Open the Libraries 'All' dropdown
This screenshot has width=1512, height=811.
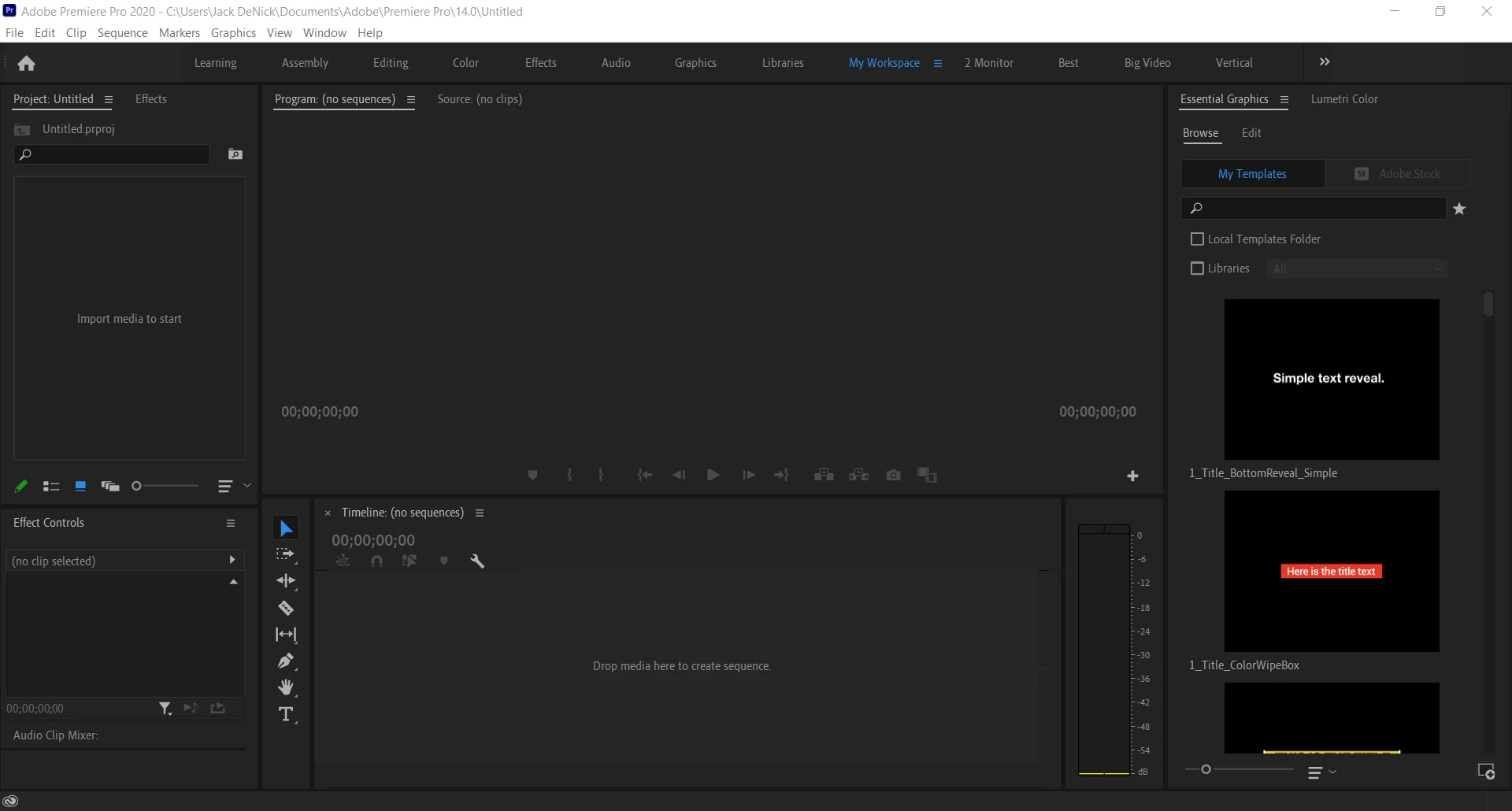click(x=1356, y=268)
